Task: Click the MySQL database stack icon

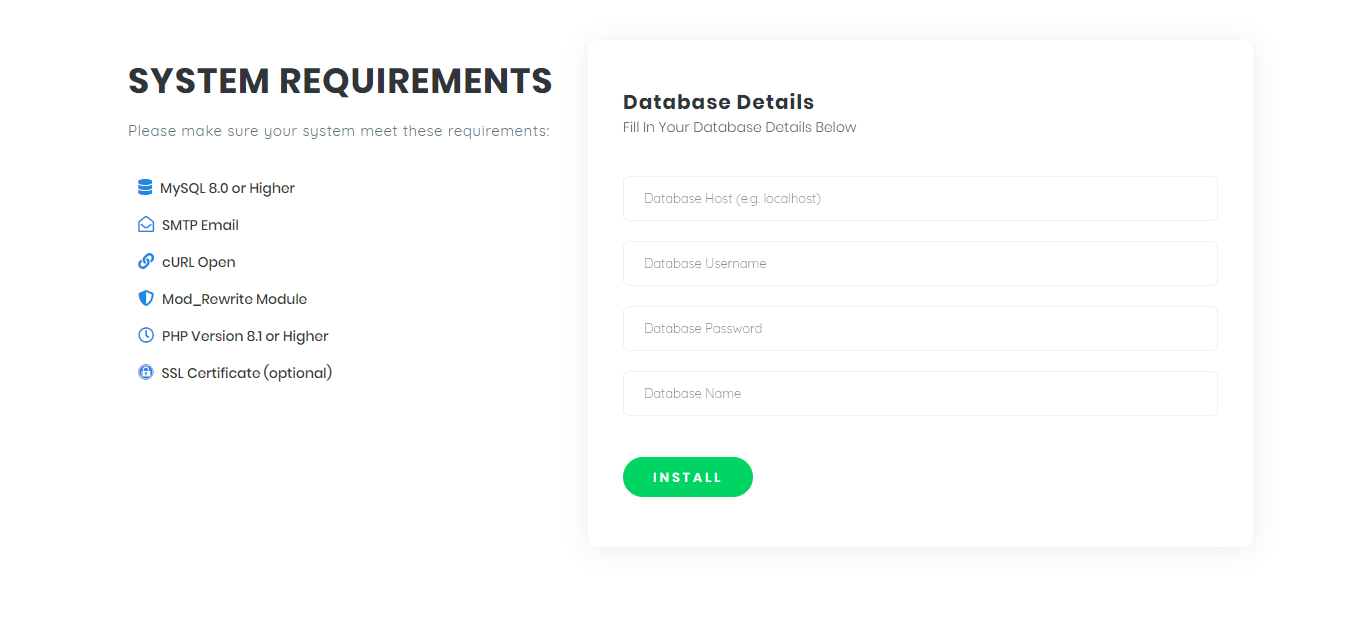Action: (145, 187)
